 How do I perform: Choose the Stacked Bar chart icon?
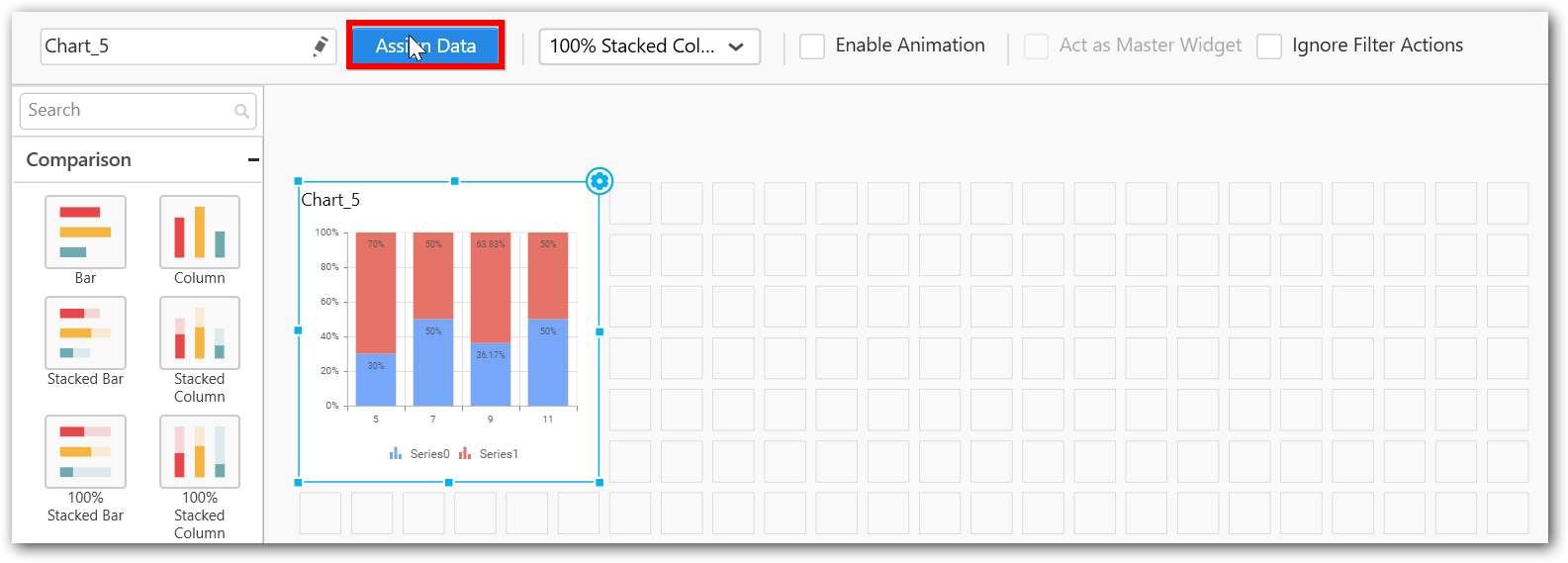click(x=85, y=332)
